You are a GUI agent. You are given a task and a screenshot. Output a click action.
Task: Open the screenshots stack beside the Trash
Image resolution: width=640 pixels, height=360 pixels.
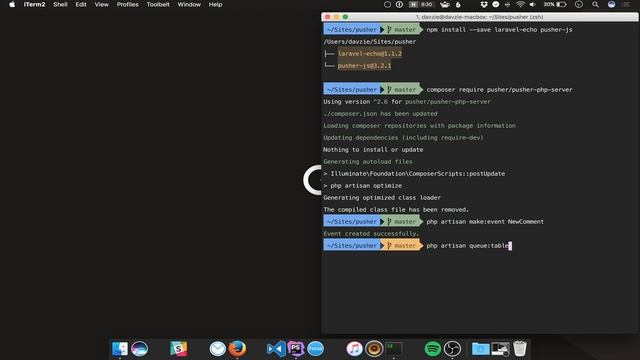point(500,349)
